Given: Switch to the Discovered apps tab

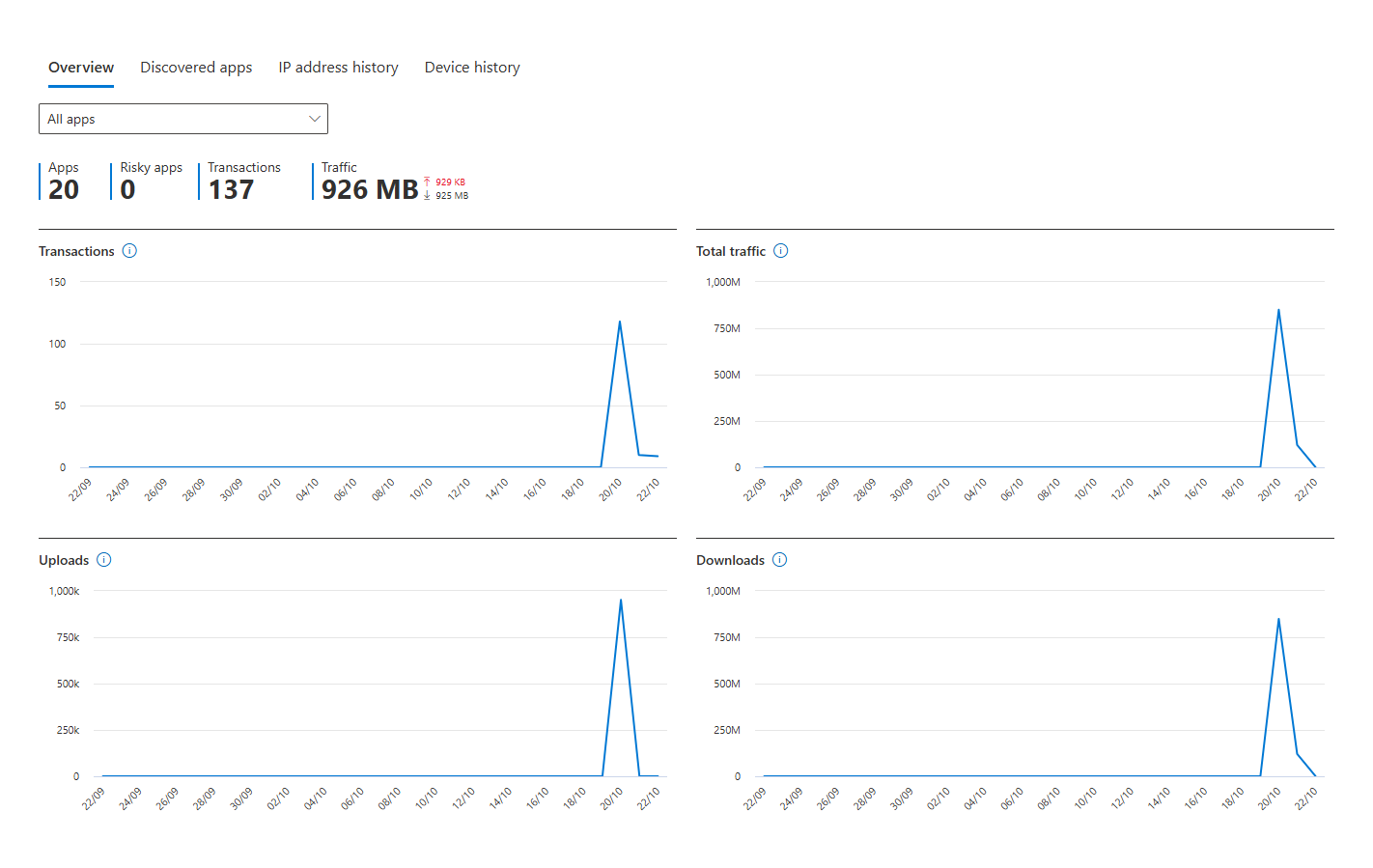Looking at the screenshot, I should pyautogui.click(x=196, y=68).
